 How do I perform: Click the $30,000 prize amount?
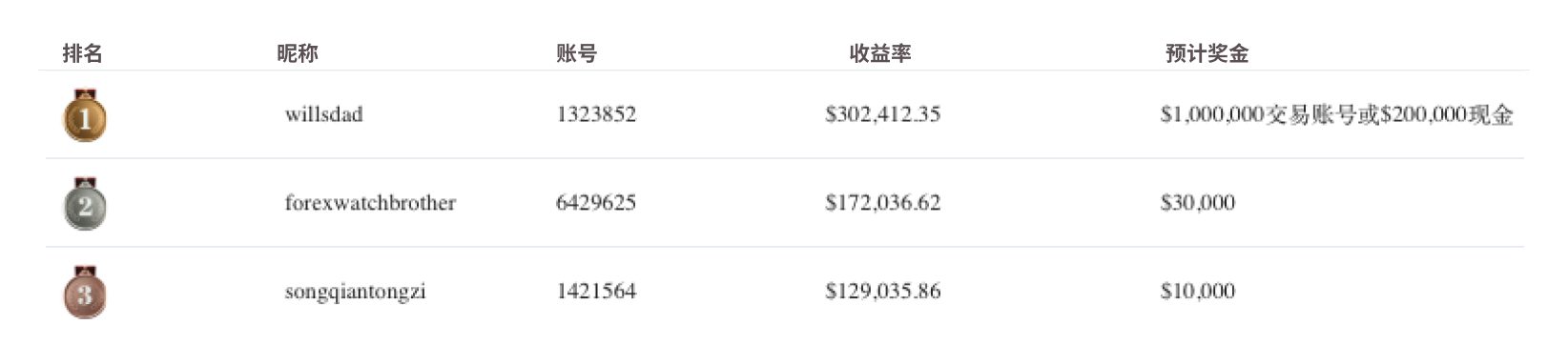click(x=1198, y=203)
